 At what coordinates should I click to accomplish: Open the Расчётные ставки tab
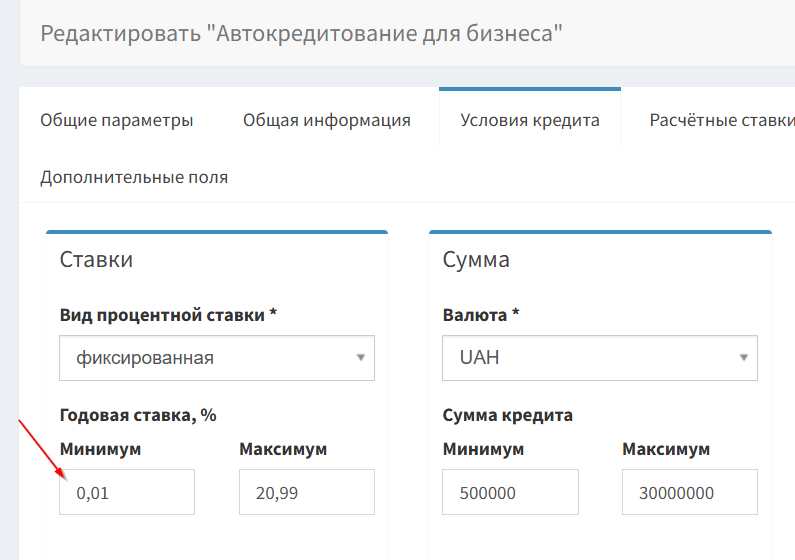tap(722, 120)
